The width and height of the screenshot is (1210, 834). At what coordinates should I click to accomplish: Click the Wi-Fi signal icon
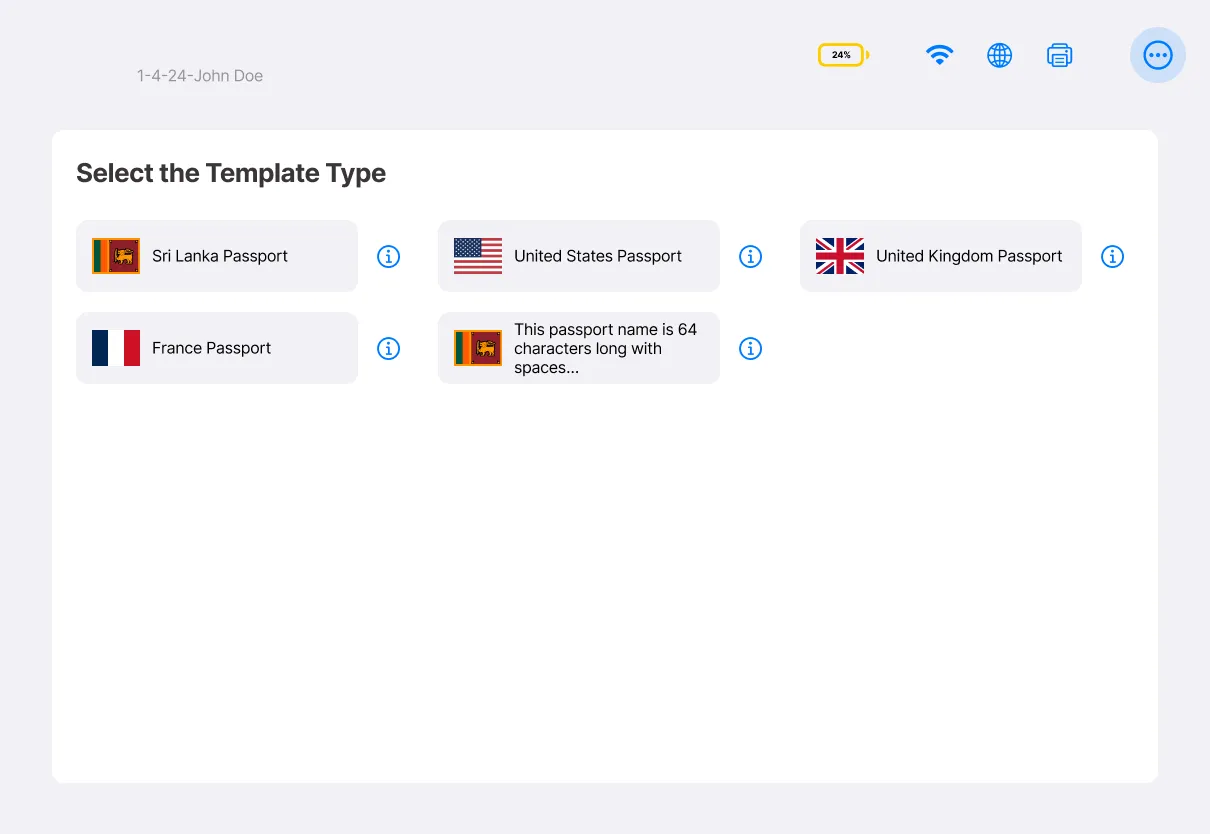(939, 55)
